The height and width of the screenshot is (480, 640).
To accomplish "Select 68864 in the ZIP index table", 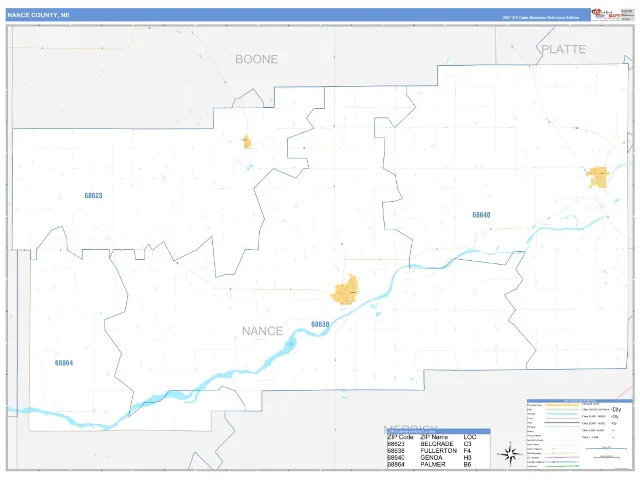I will tap(396, 464).
